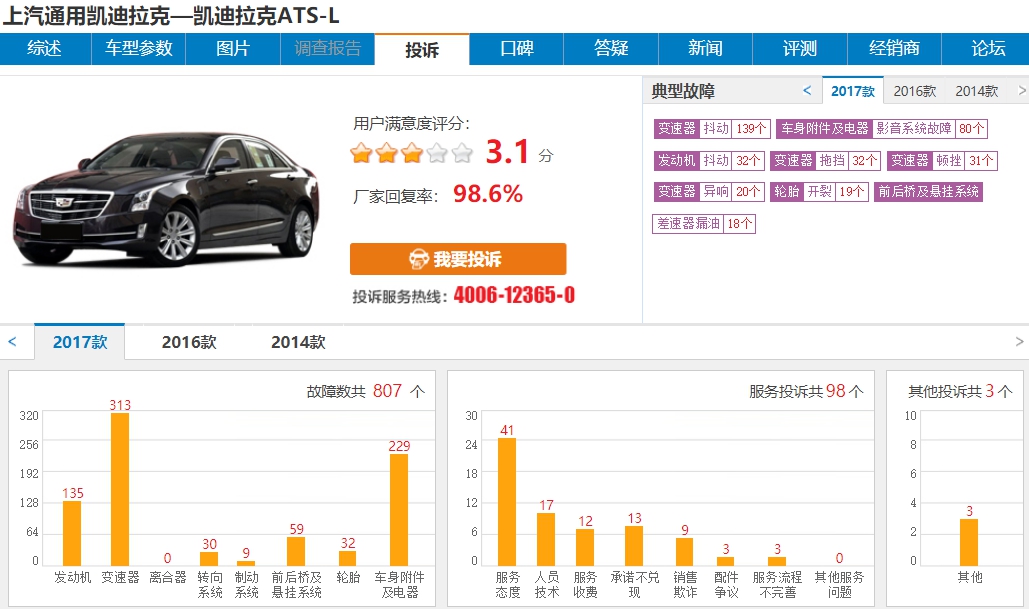Click the 配件争议 bar showing 3
The height and width of the screenshot is (609, 1029).
click(725, 561)
